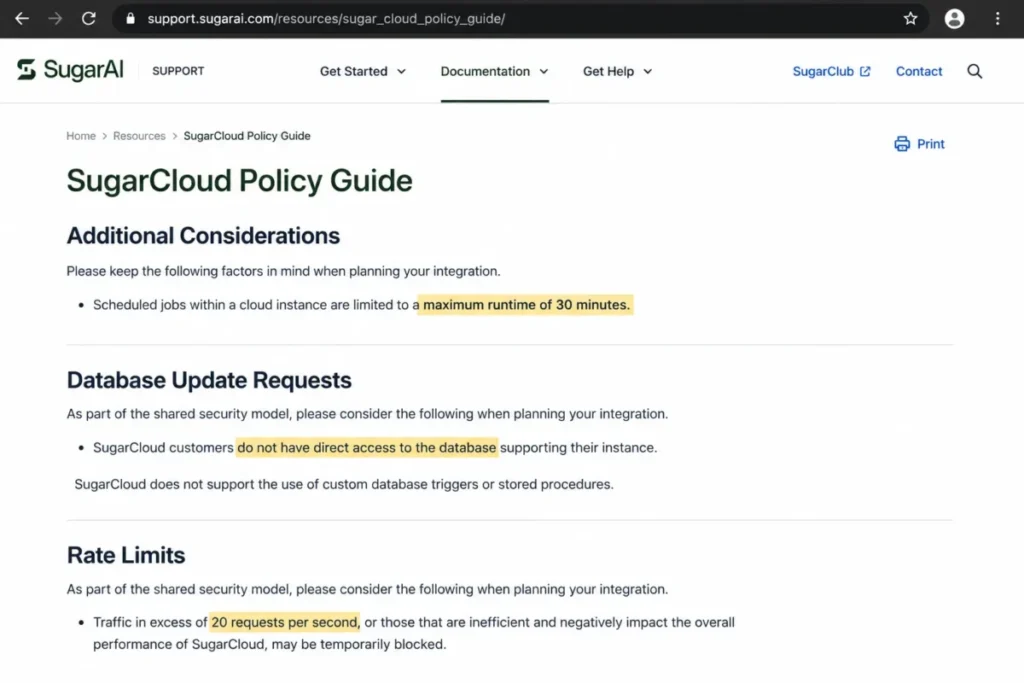Click highlighted "20 requests per second,"
This screenshot has width=1024, height=683.
click(x=284, y=622)
